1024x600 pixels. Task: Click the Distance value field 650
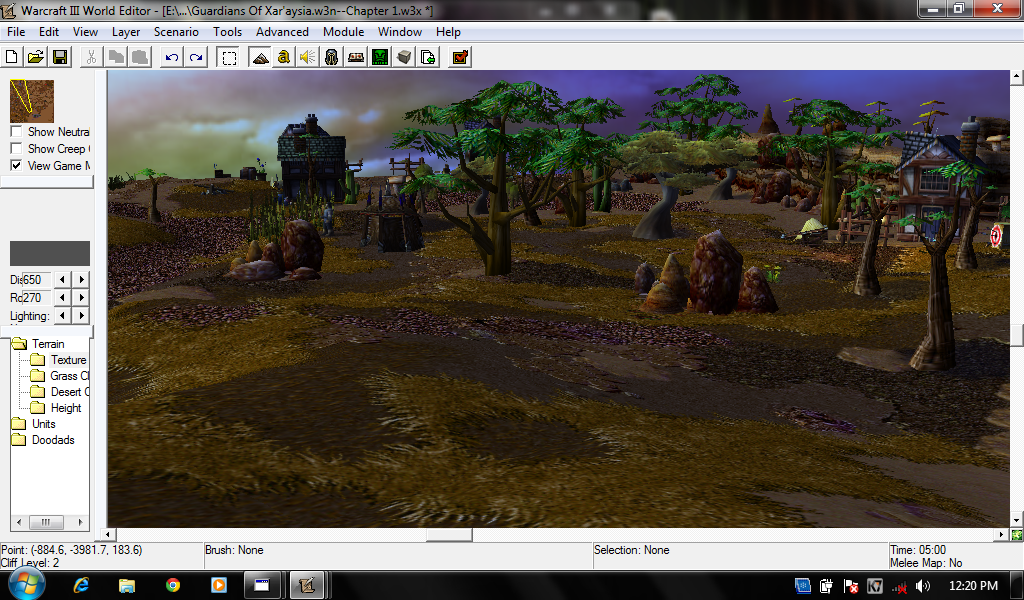37,279
